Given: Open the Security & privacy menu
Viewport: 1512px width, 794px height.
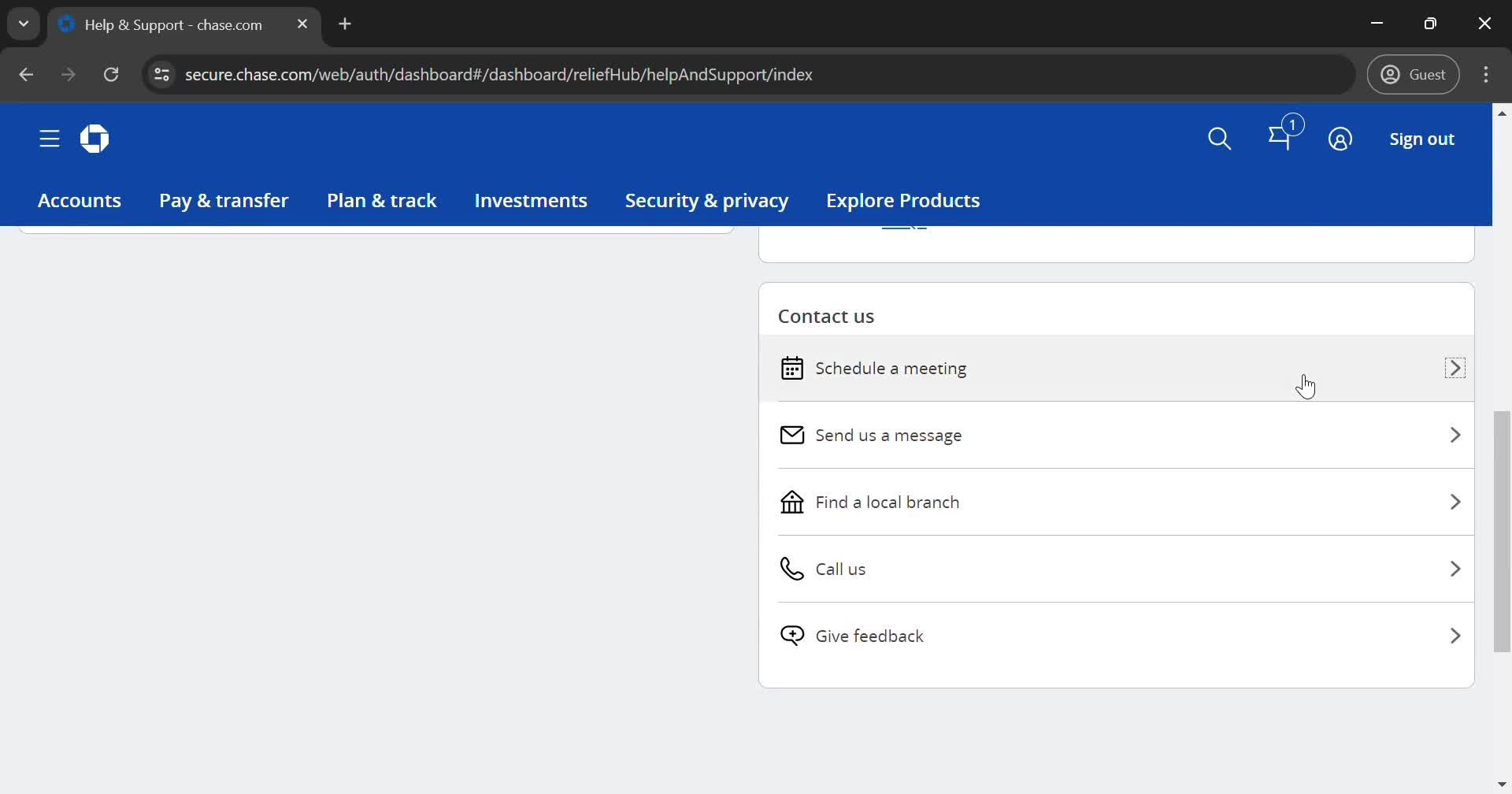Looking at the screenshot, I should (706, 200).
